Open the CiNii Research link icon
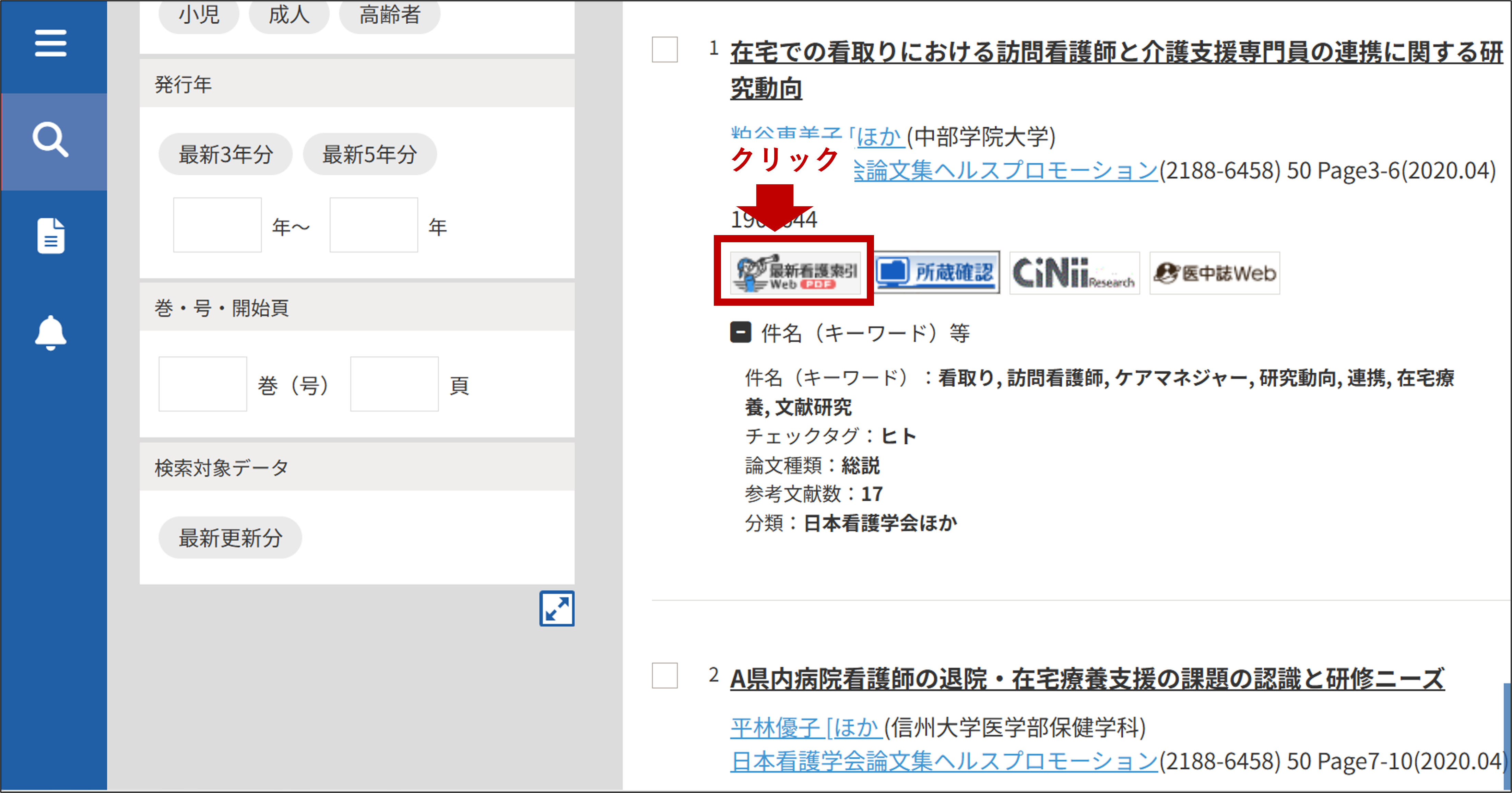 1074,273
